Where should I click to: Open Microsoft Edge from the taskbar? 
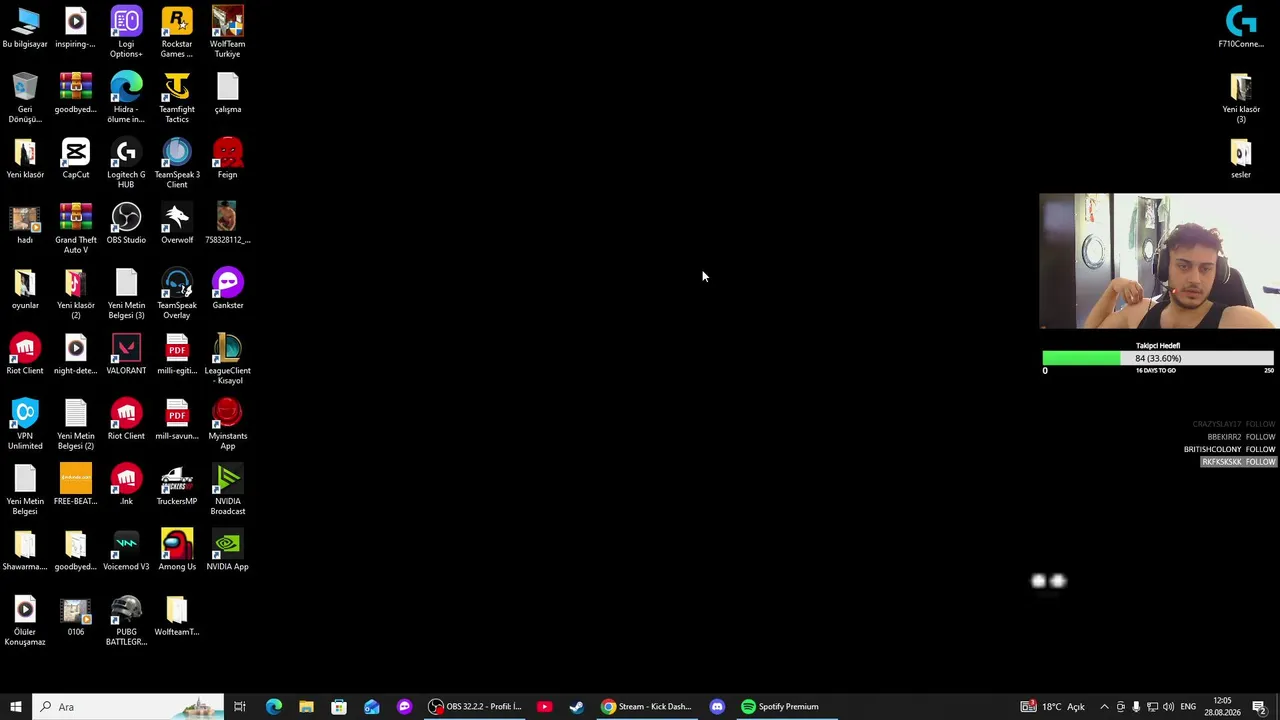pos(274,707)
